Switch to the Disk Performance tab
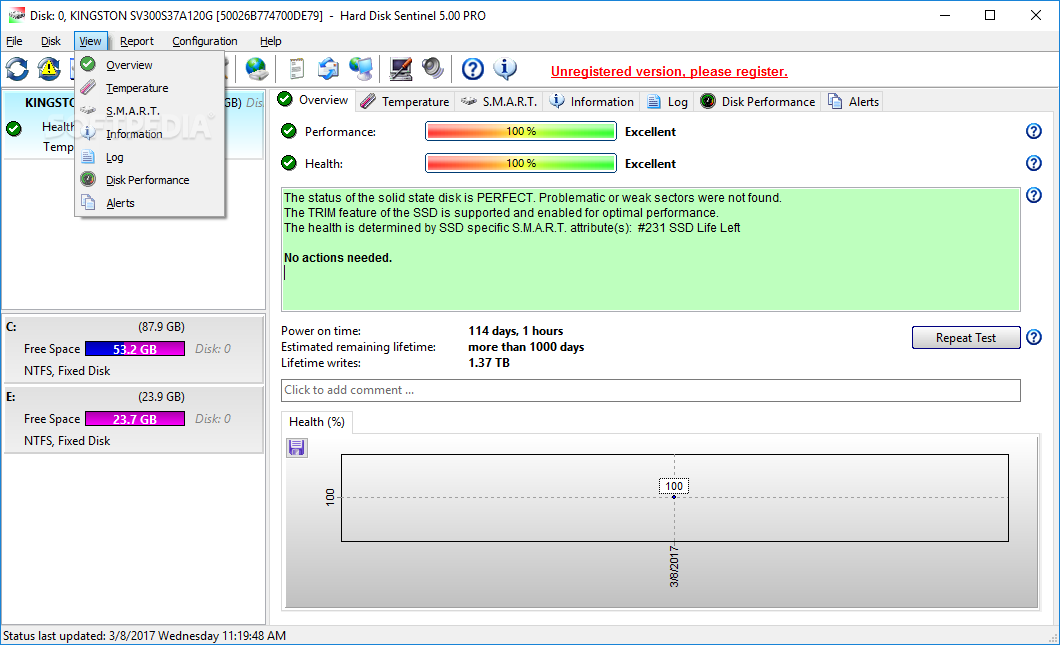1060x645 pixels. [757, 101]
